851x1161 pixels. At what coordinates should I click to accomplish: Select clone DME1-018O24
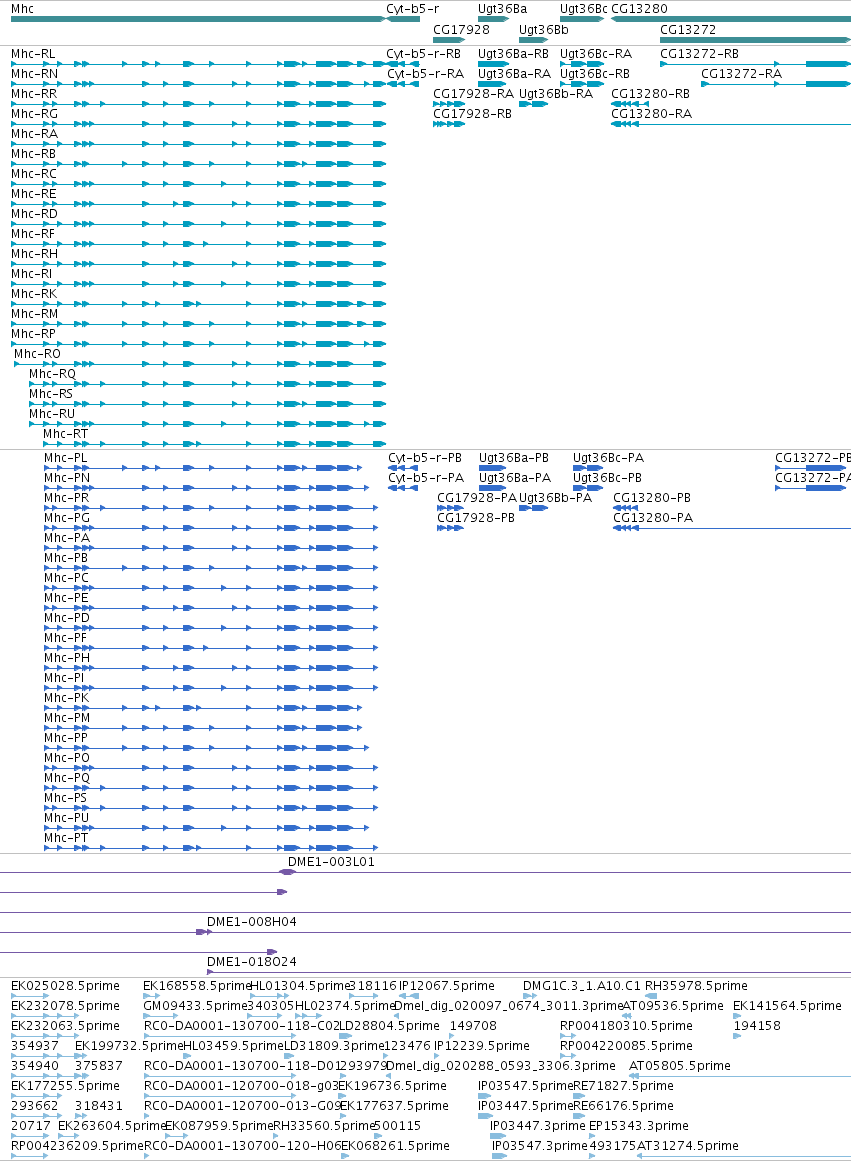click(x=252, y=963)
